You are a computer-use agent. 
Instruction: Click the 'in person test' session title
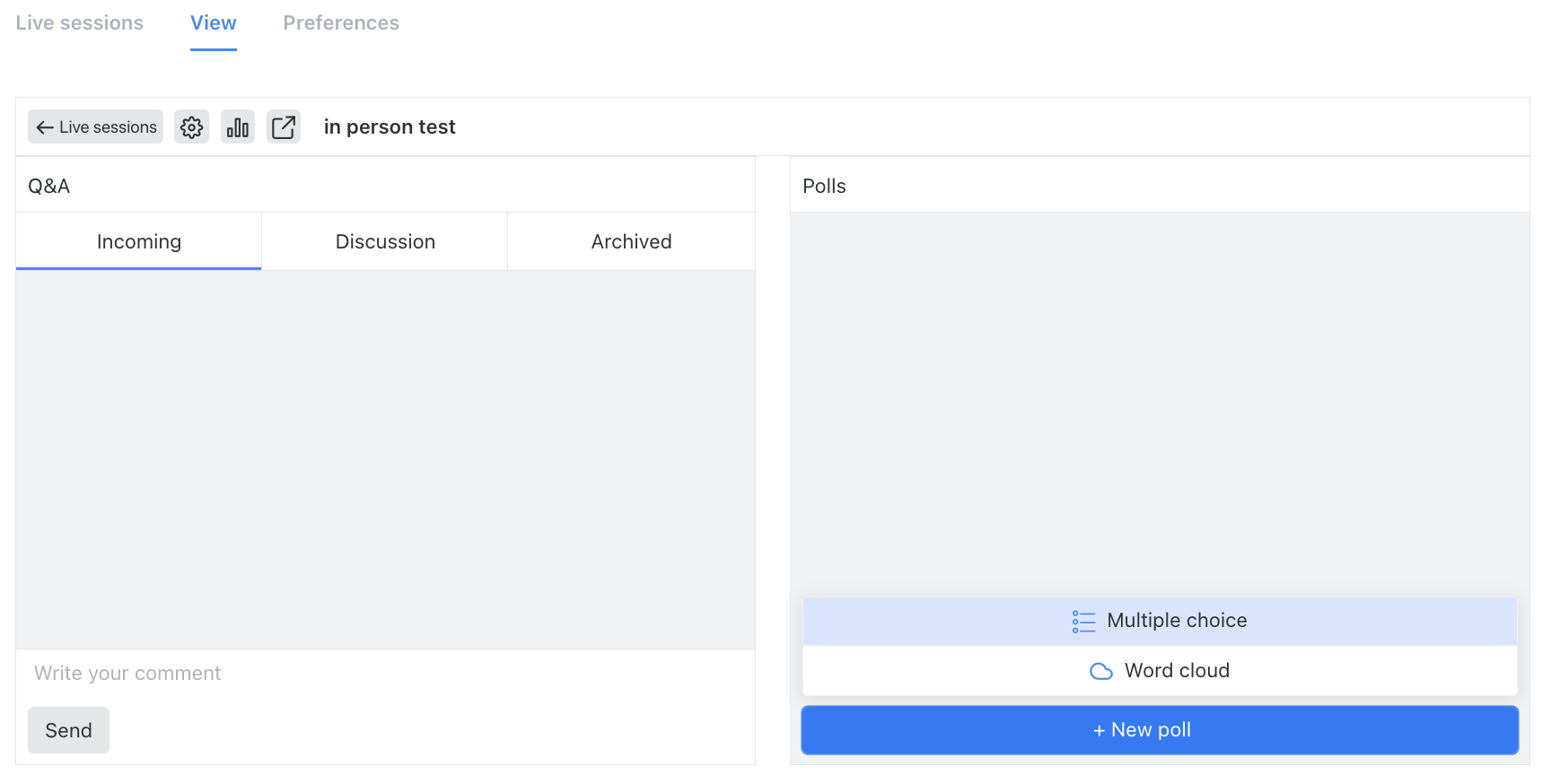pos(390,127)
